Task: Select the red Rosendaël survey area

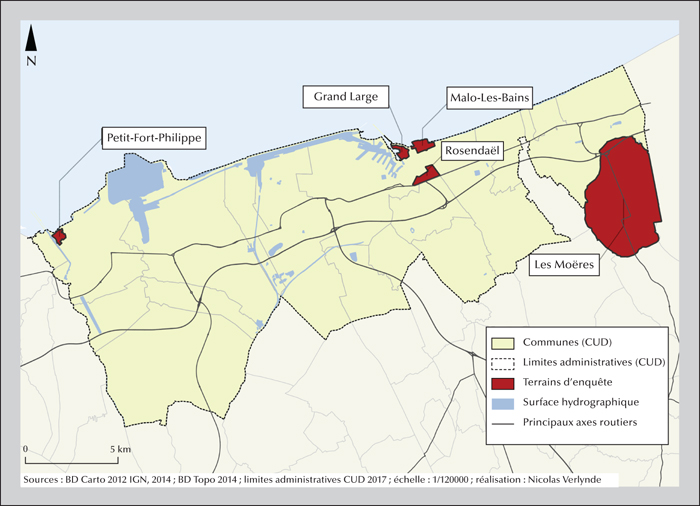Action: 426,176
